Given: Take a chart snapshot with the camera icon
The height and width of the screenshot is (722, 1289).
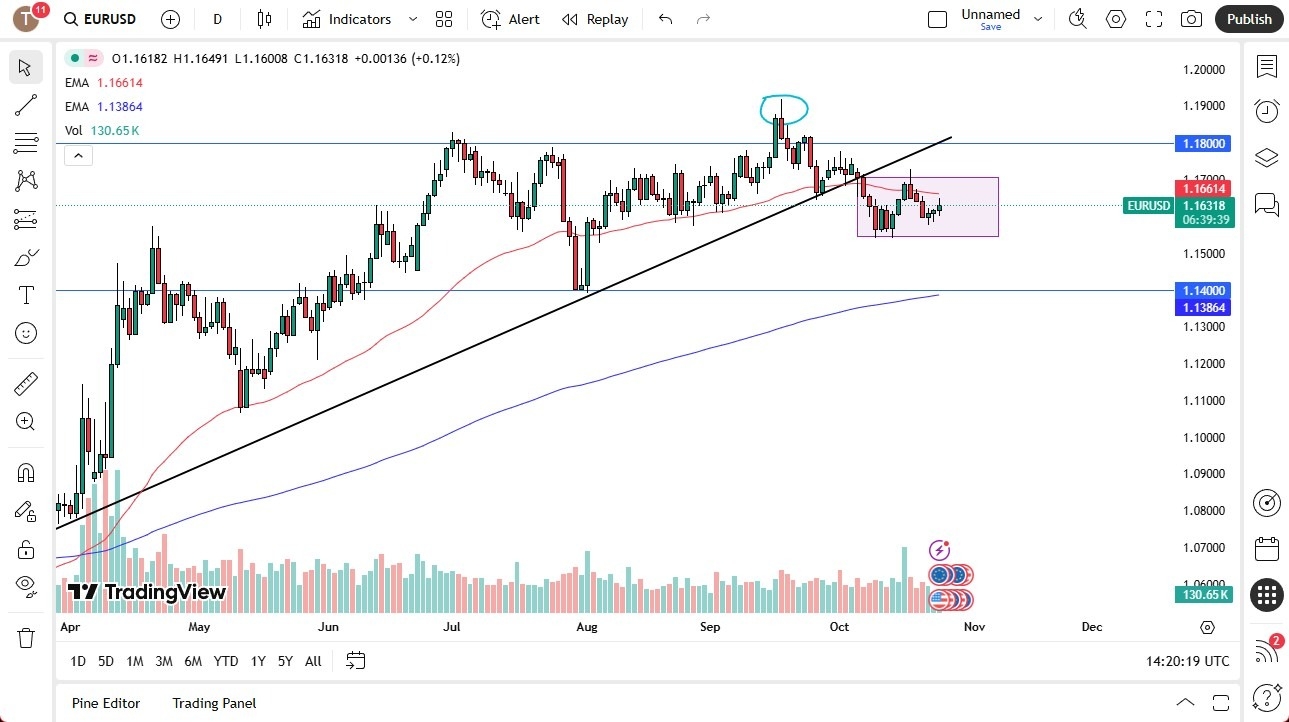Looking at the screenshot, I should 1190,19.
